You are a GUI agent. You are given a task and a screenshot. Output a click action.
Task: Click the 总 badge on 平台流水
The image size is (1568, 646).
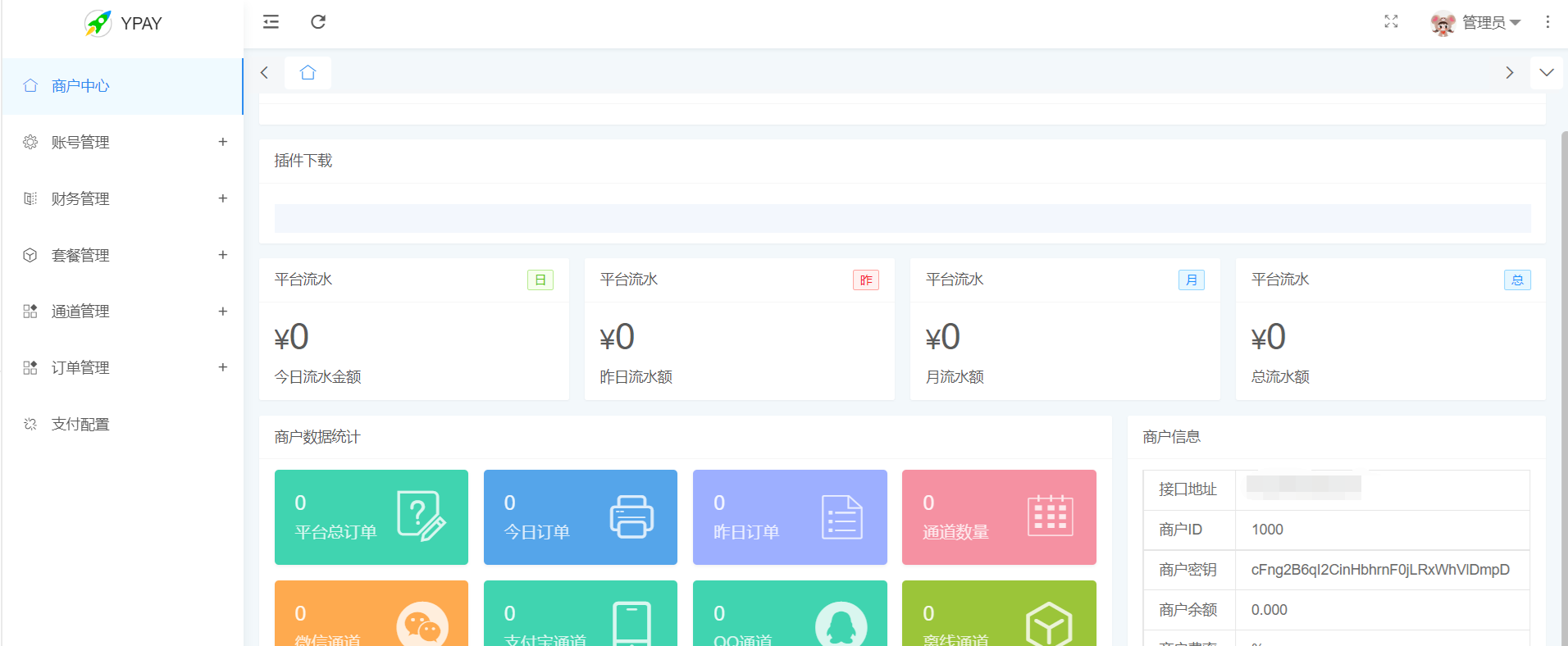1517,280
